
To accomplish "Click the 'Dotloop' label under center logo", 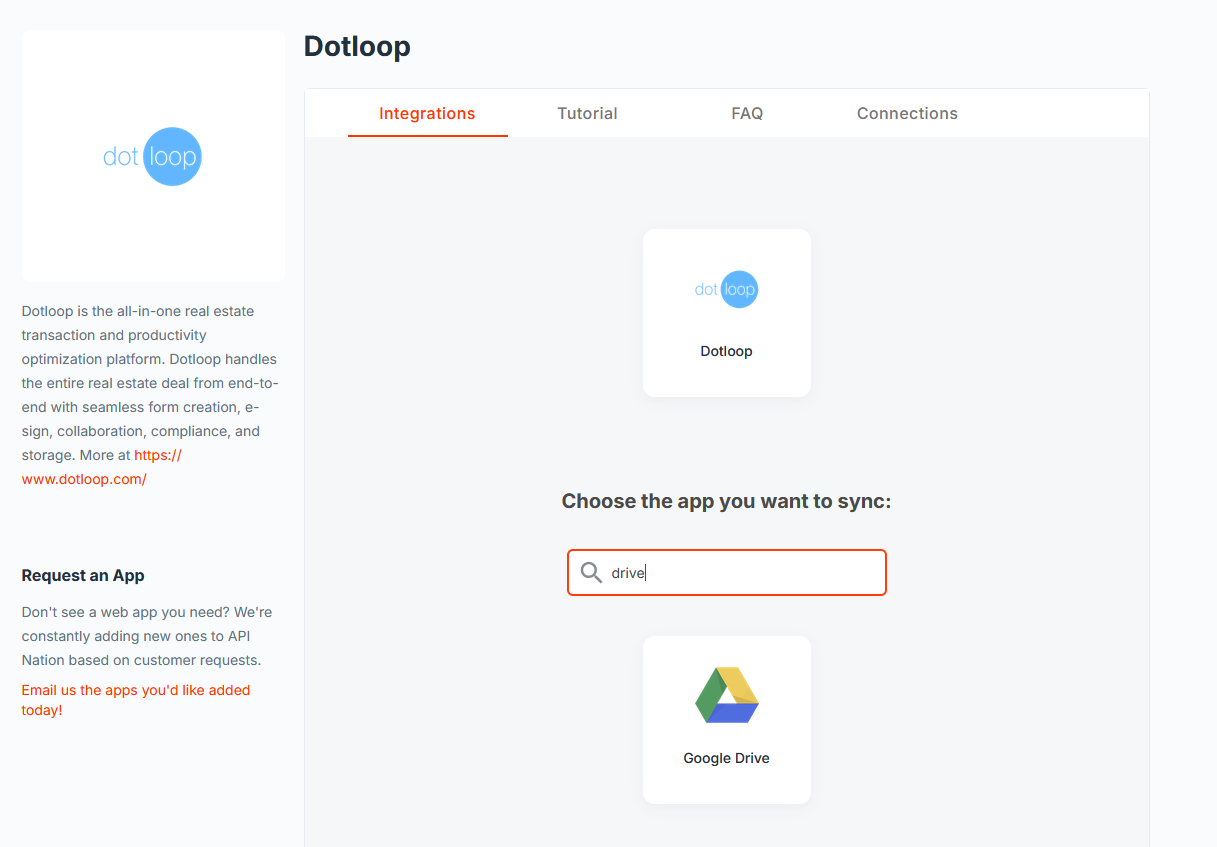I will pos(727,351).
